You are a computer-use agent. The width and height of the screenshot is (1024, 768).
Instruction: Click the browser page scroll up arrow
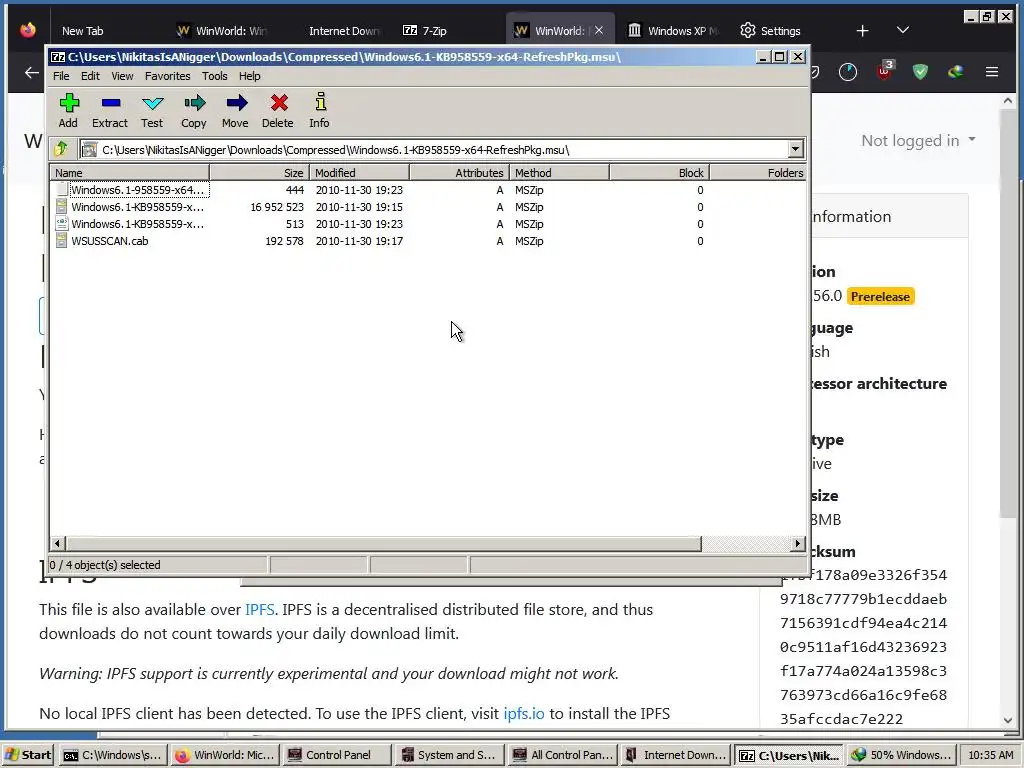pyautogui.click(x=1008, y=101)
